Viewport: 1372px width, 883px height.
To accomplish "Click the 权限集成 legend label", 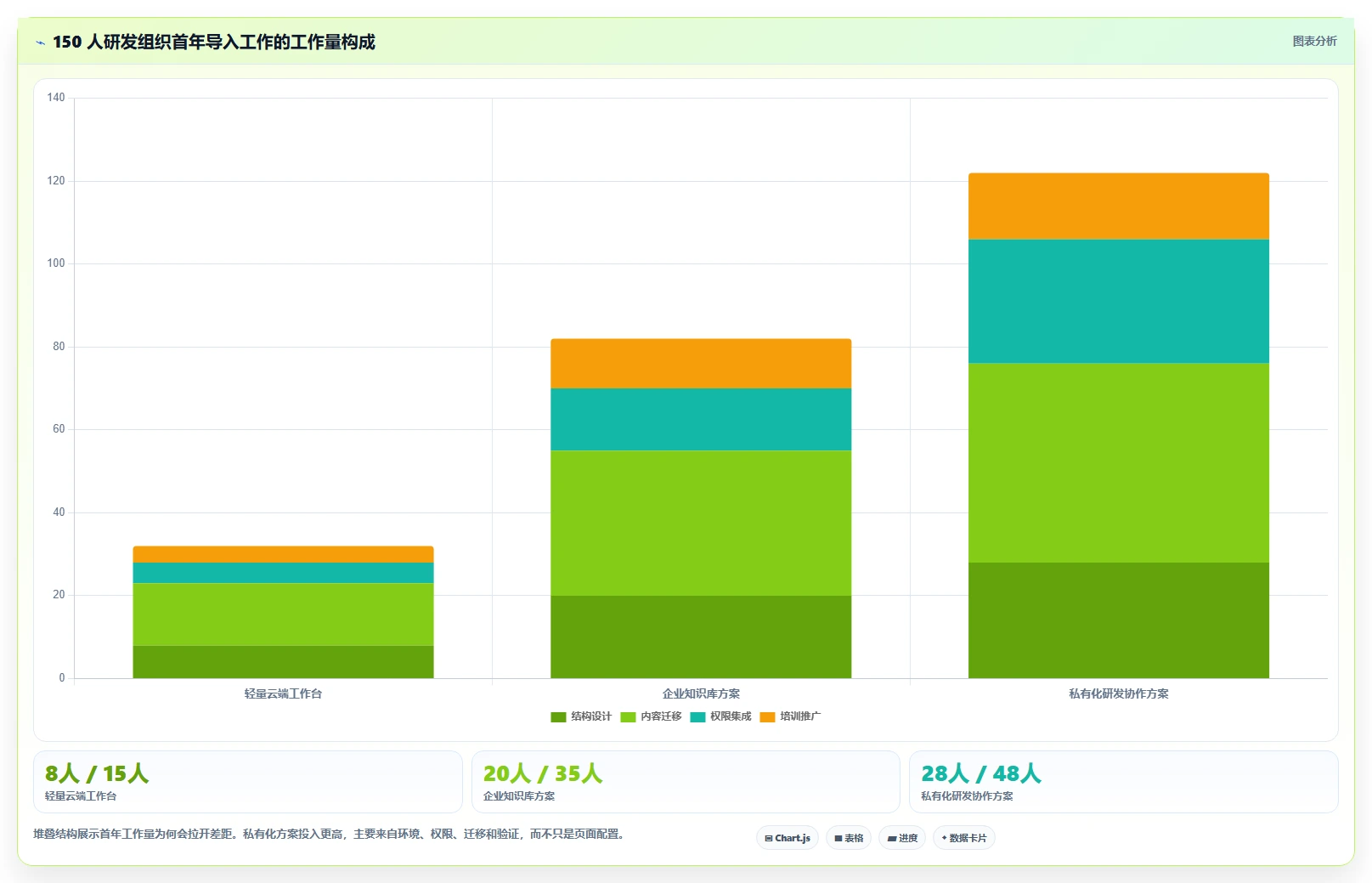I will click(731, 716).
